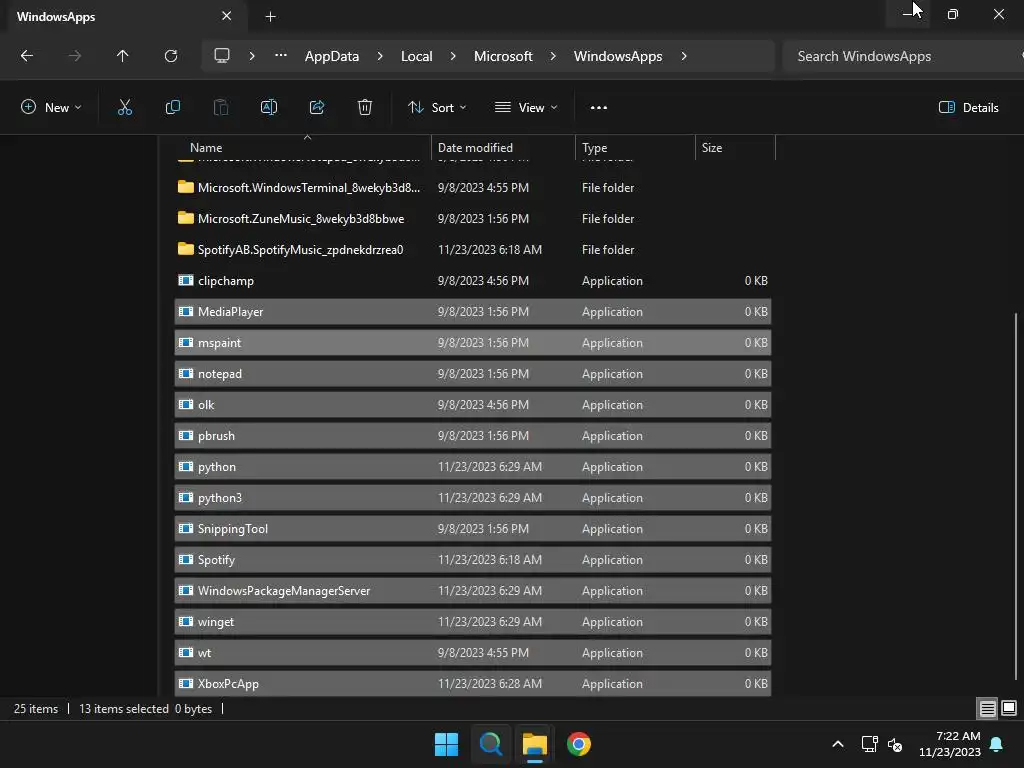Switch to details list view in status bar
1024x768 pixels.
pyautogui.click(x=987, y=709)
